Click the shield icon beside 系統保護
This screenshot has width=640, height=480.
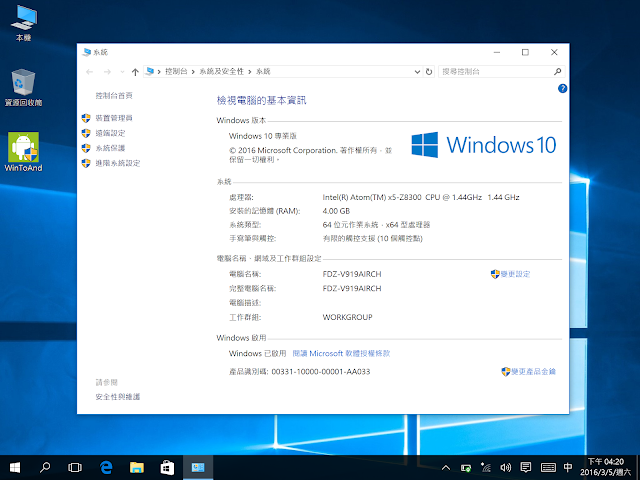(x=86, y=148)
